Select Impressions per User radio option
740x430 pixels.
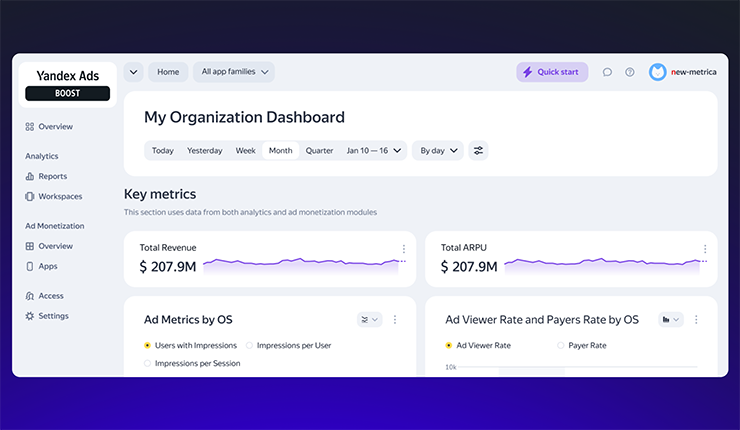tap(250, 345)
